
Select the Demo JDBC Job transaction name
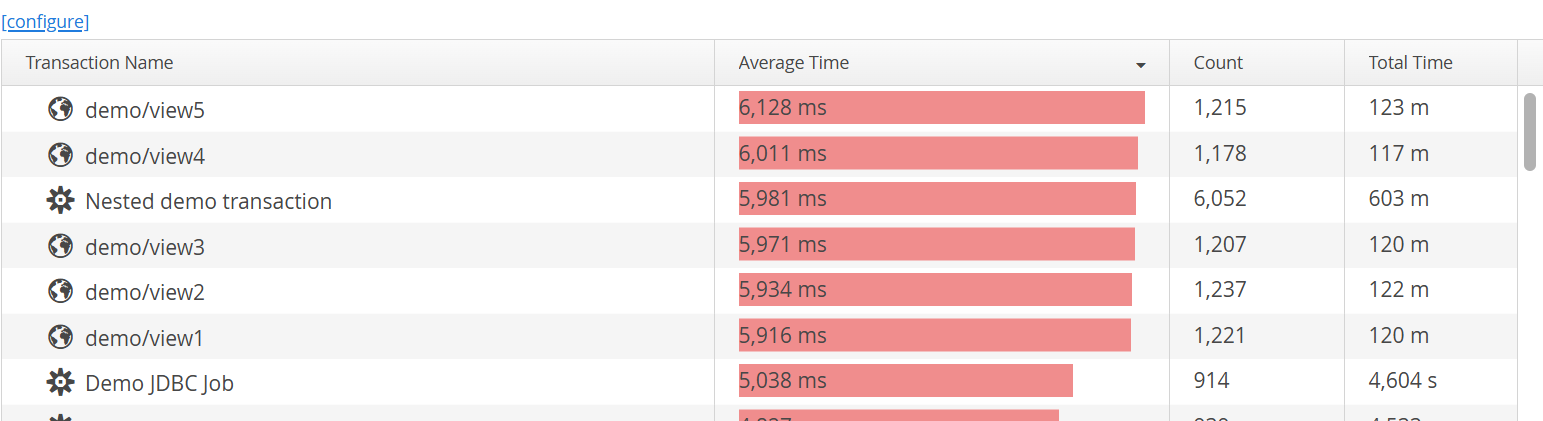click(x=159, y=383)
